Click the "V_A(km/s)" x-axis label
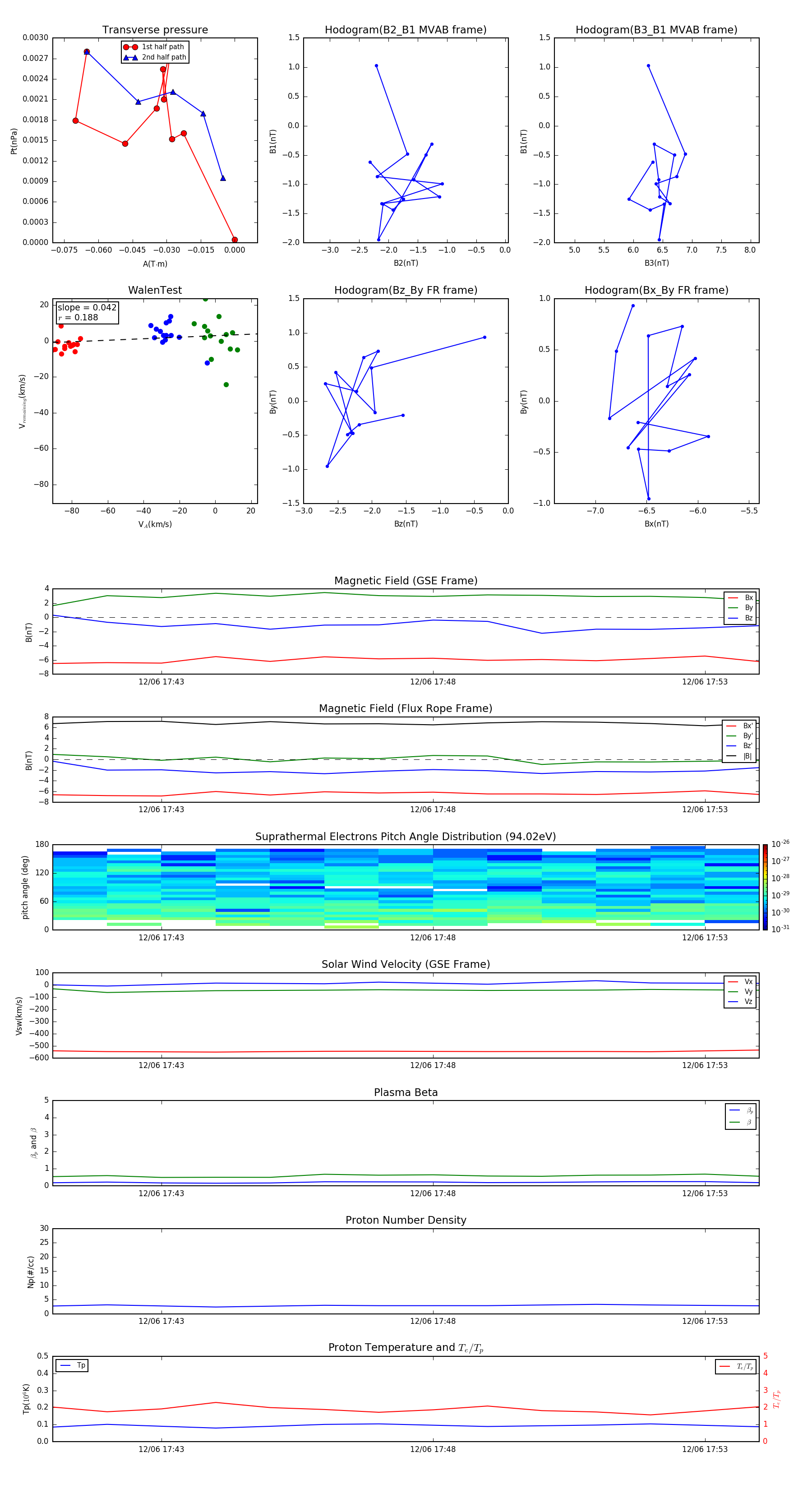Image resolution: width=812 pixels, height=1489 pixels. point(155,524)
